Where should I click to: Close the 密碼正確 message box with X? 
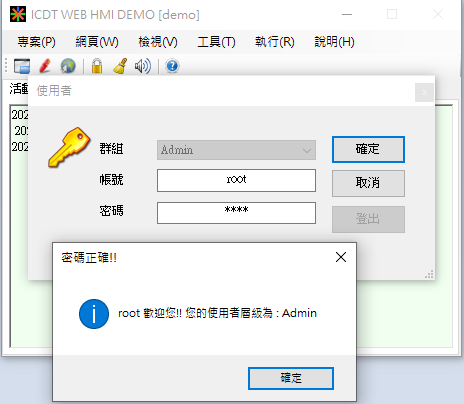point(341,257)
